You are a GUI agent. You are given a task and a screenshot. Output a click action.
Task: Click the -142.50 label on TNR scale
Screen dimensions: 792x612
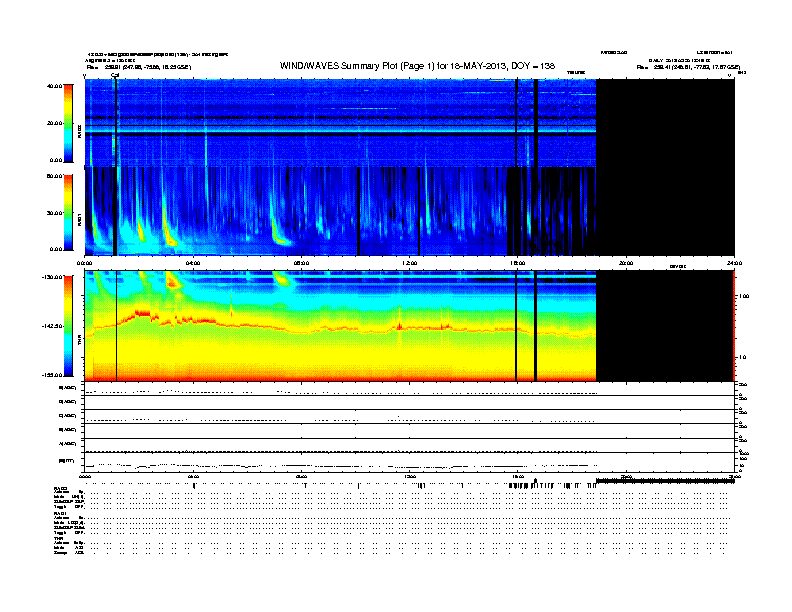click(x=52, y=326)
